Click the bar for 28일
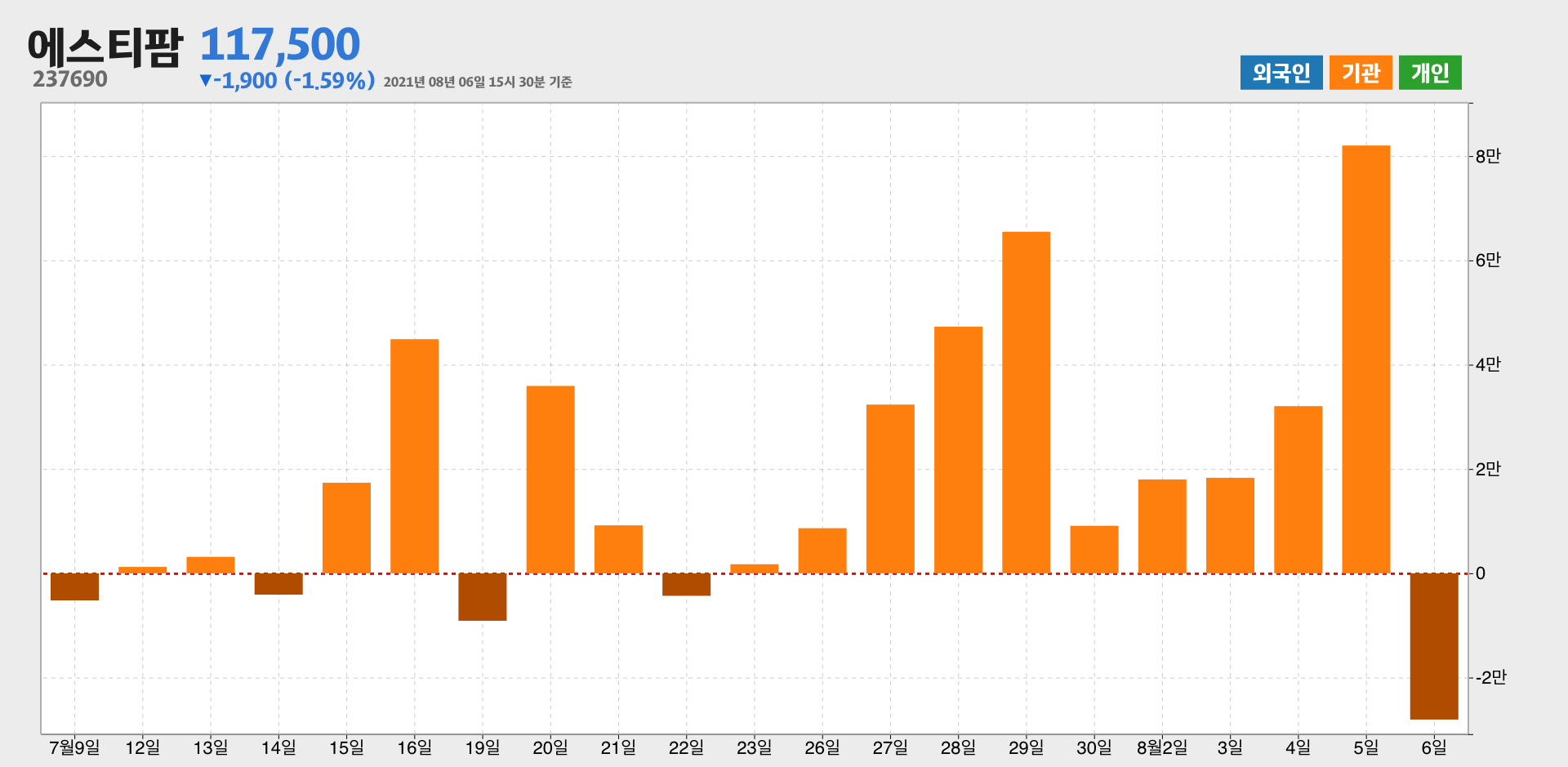This screenshot has height=767, width=1568. pos(958,450)
